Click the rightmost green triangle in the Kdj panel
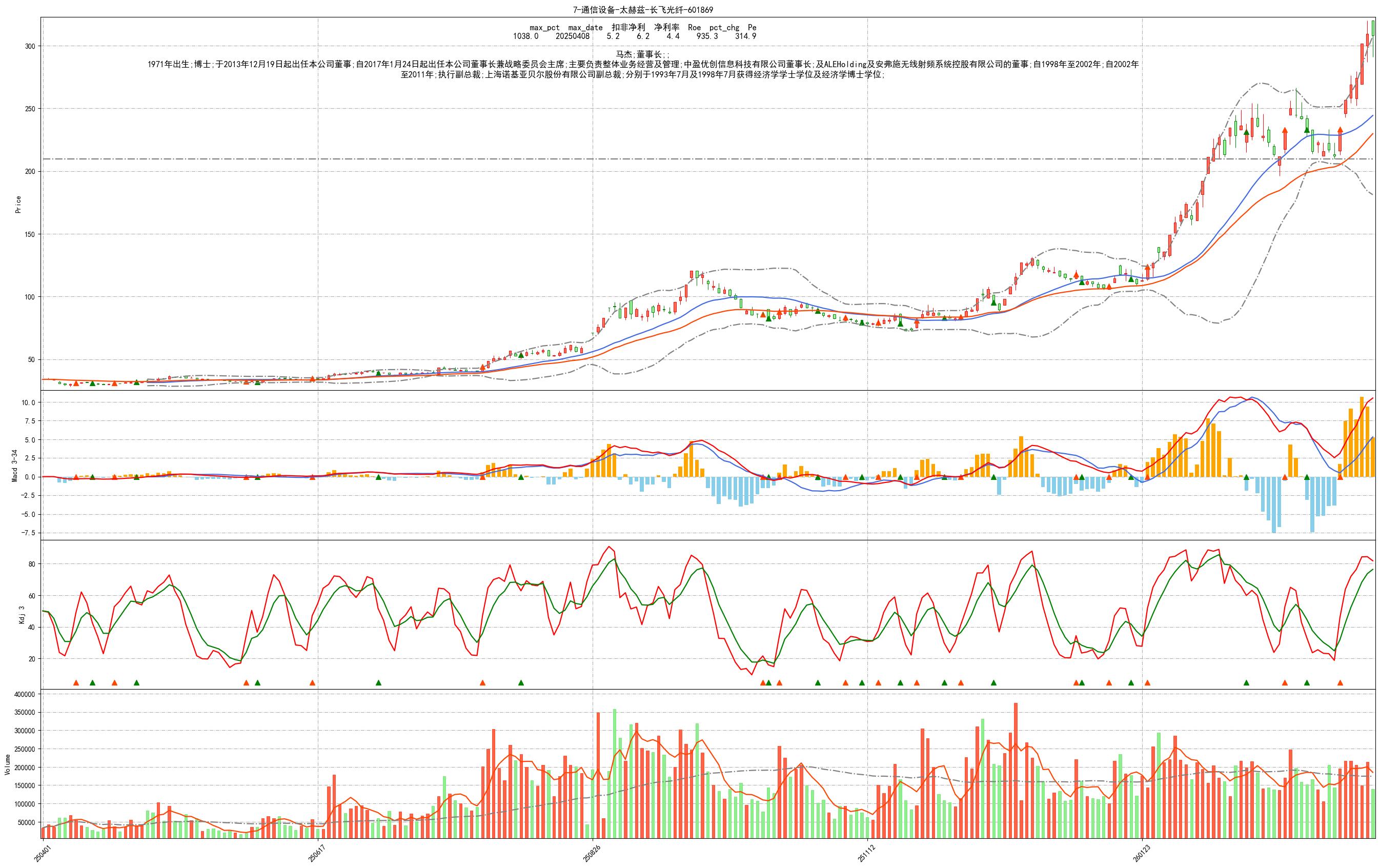The height and width of the screenshot is (868, 1380). tap(1307, 683)
